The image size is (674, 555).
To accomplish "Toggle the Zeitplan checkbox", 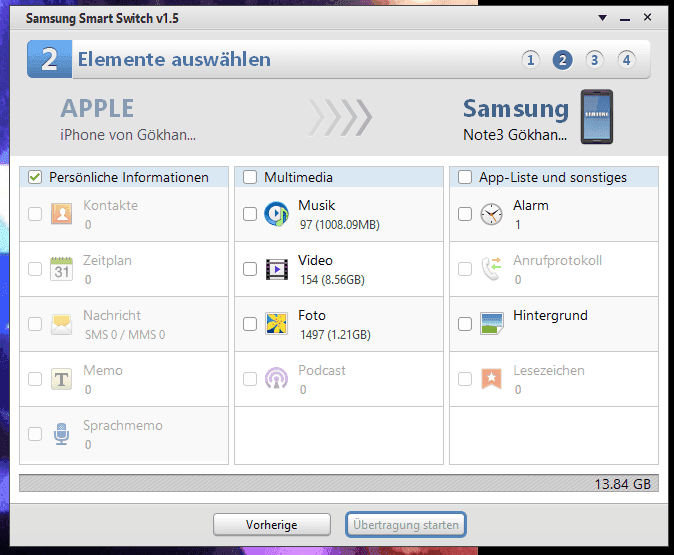I will click(x=35, y=269).
